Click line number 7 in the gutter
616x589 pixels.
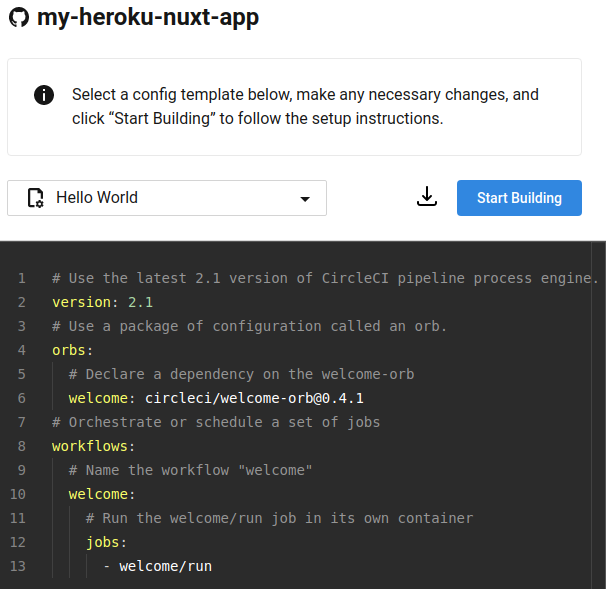pyautogui.click(x=21, y=422)
